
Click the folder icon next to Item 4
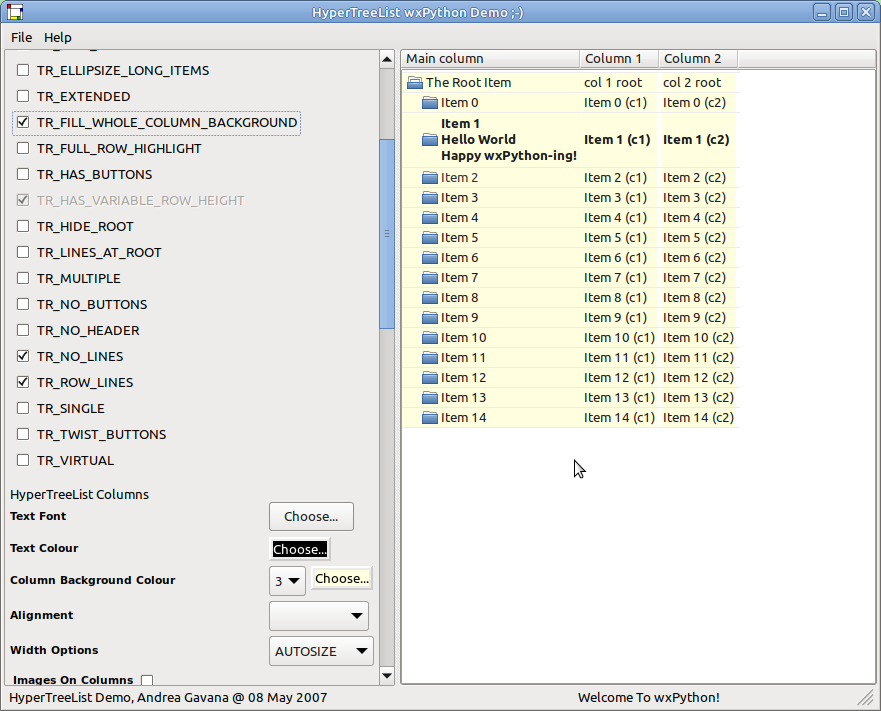click(430, 218)
